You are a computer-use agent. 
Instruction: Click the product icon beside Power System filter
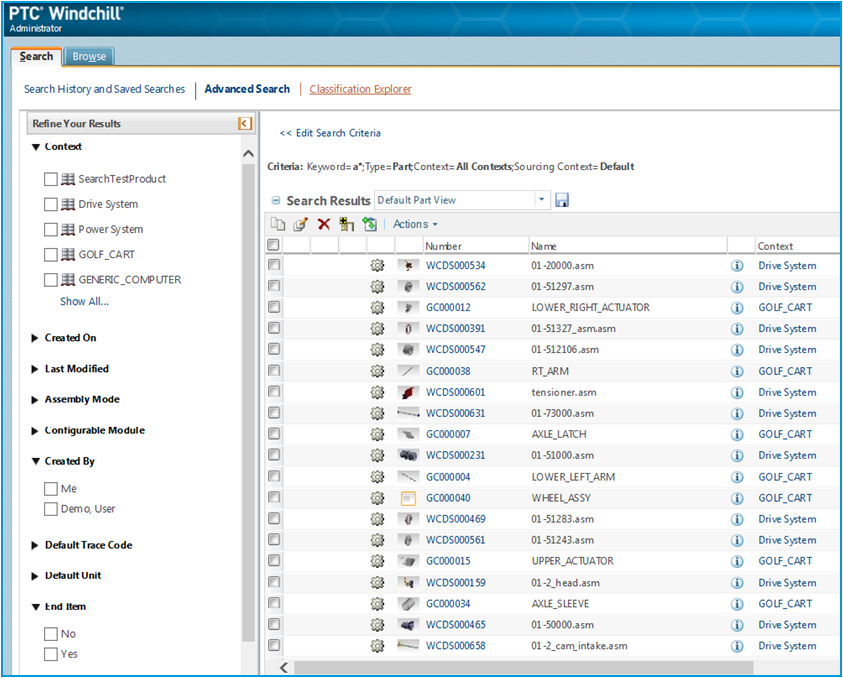pos(68,230)
